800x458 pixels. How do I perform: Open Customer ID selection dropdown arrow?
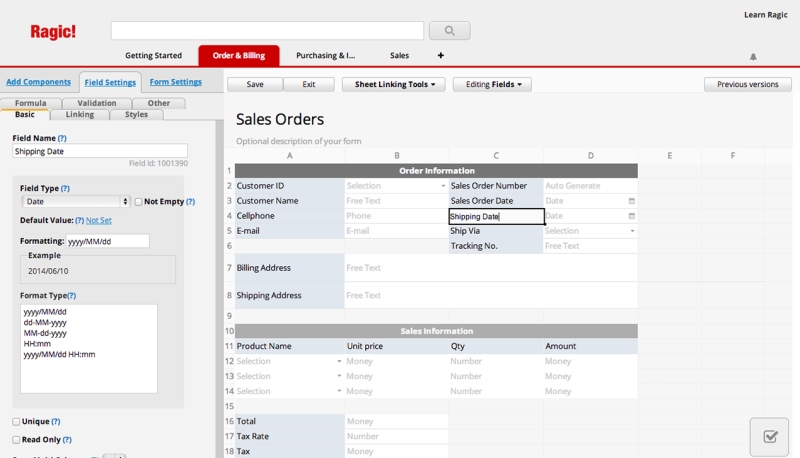pyautogui.click(x=443, y=186)
